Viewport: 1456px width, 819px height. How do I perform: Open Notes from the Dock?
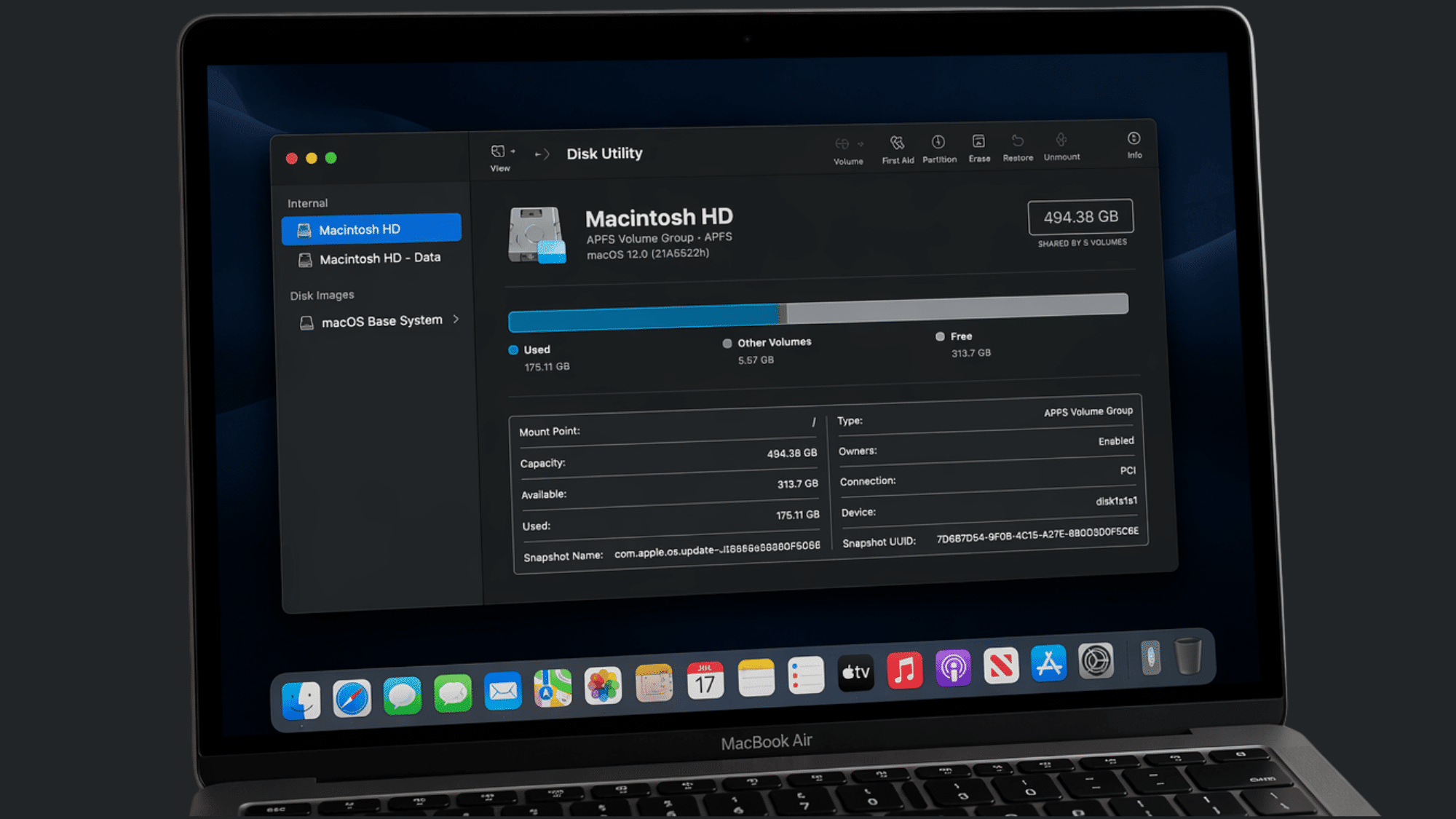[756, 678]
